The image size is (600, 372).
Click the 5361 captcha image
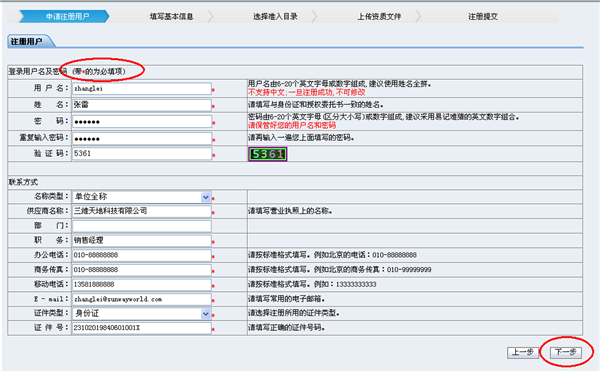(x=267, y=154)
